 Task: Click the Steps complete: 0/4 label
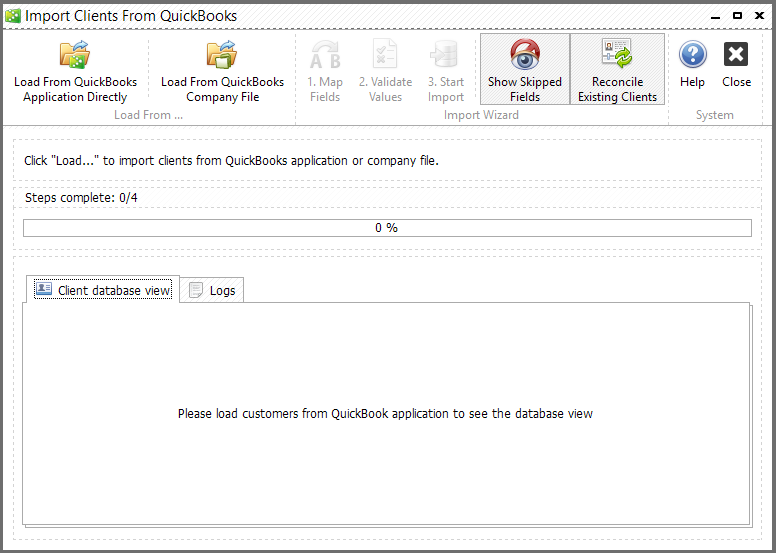click(81, 198)
